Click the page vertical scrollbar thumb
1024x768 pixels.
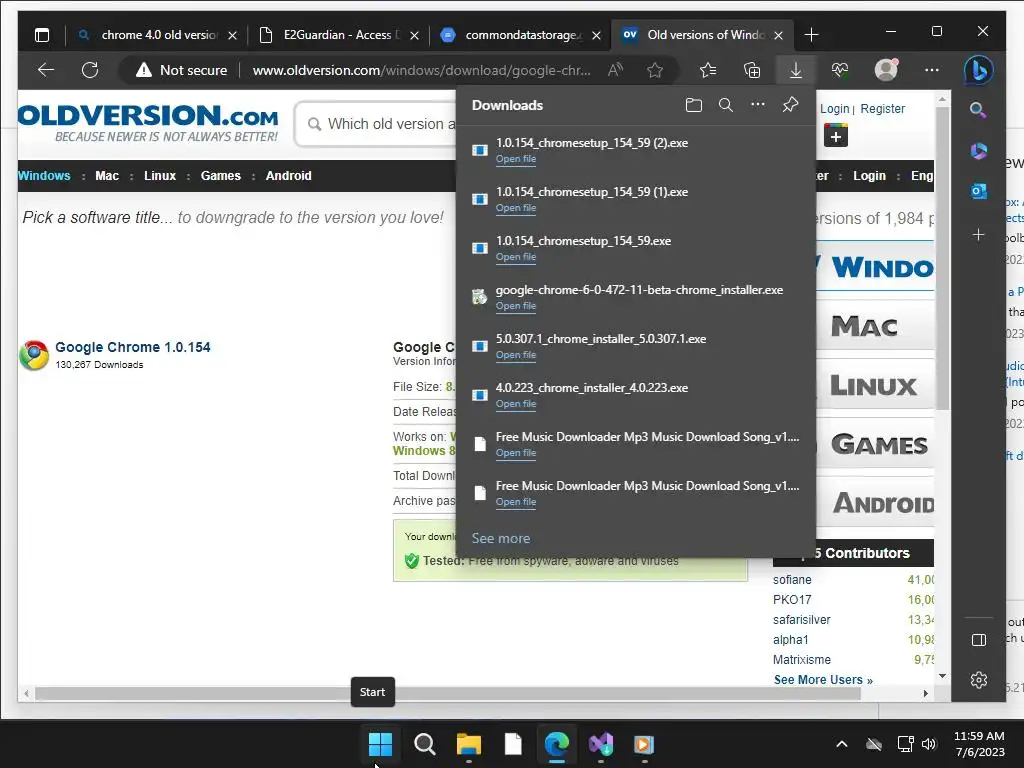pos(942,258)
